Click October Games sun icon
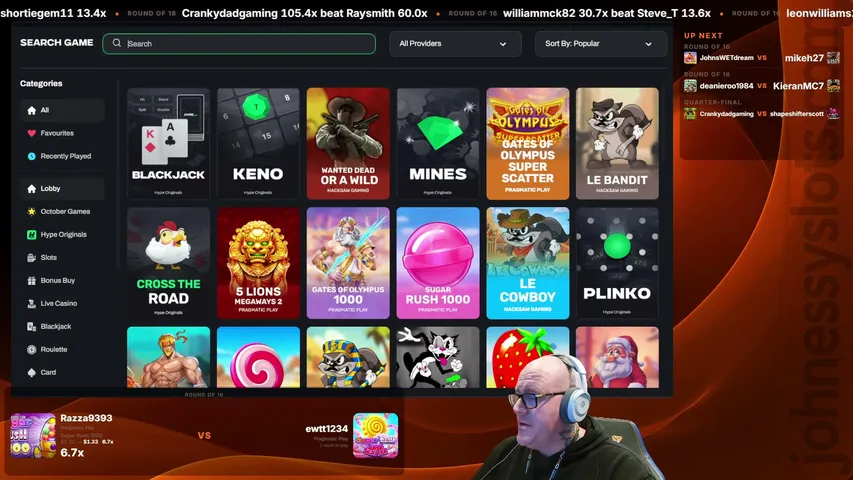Image resolution: width=853 pixels, height=480 pixels. (x=32, y=212)
